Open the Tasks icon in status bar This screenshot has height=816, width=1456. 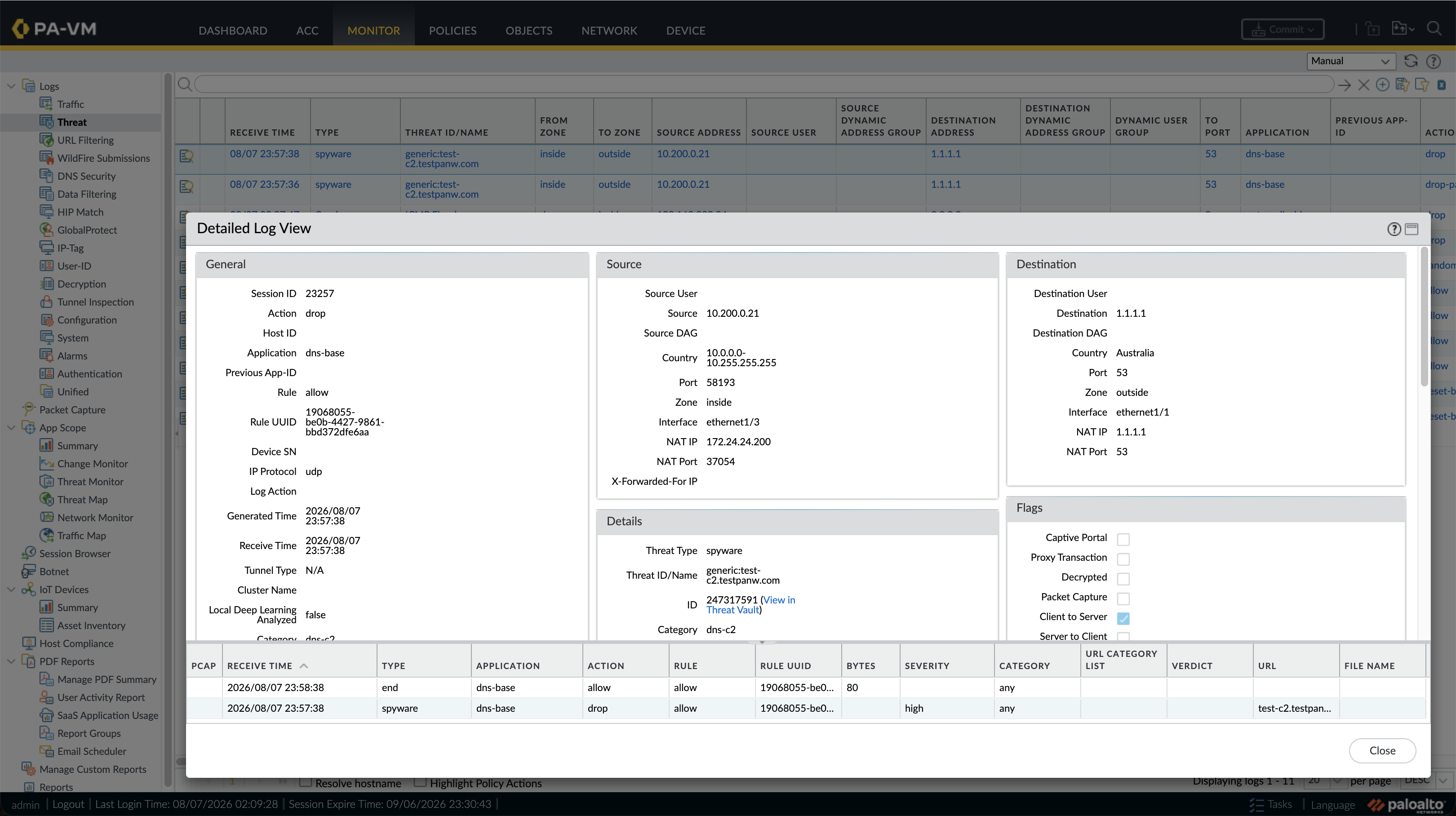(x=1256, y=804)
